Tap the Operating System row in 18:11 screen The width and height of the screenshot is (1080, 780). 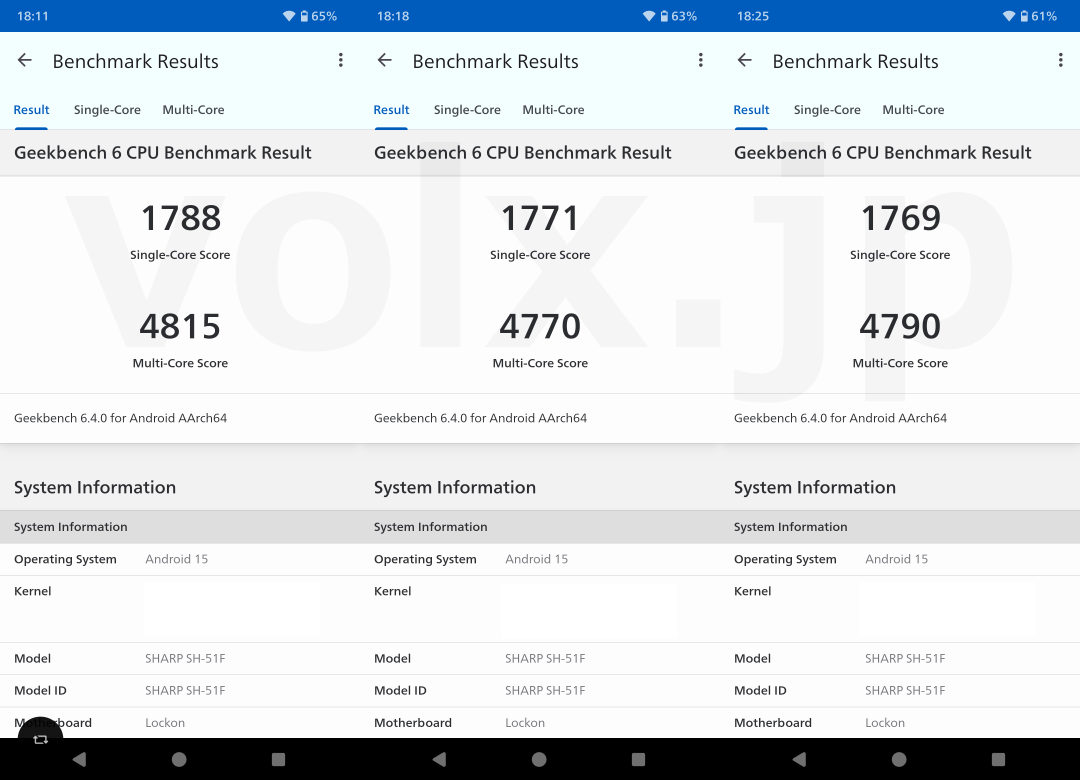pyautogui.click(x=180, y=560)
